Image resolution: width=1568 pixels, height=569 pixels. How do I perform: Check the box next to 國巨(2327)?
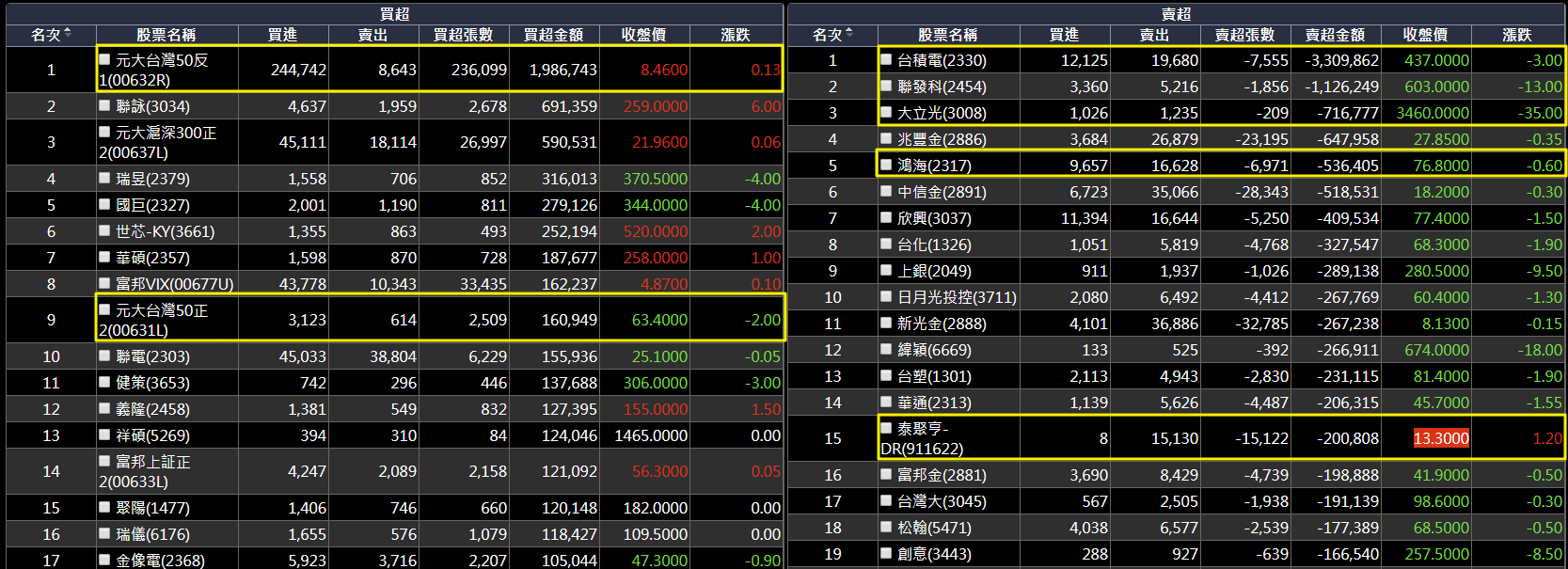(x=105, y=204)
